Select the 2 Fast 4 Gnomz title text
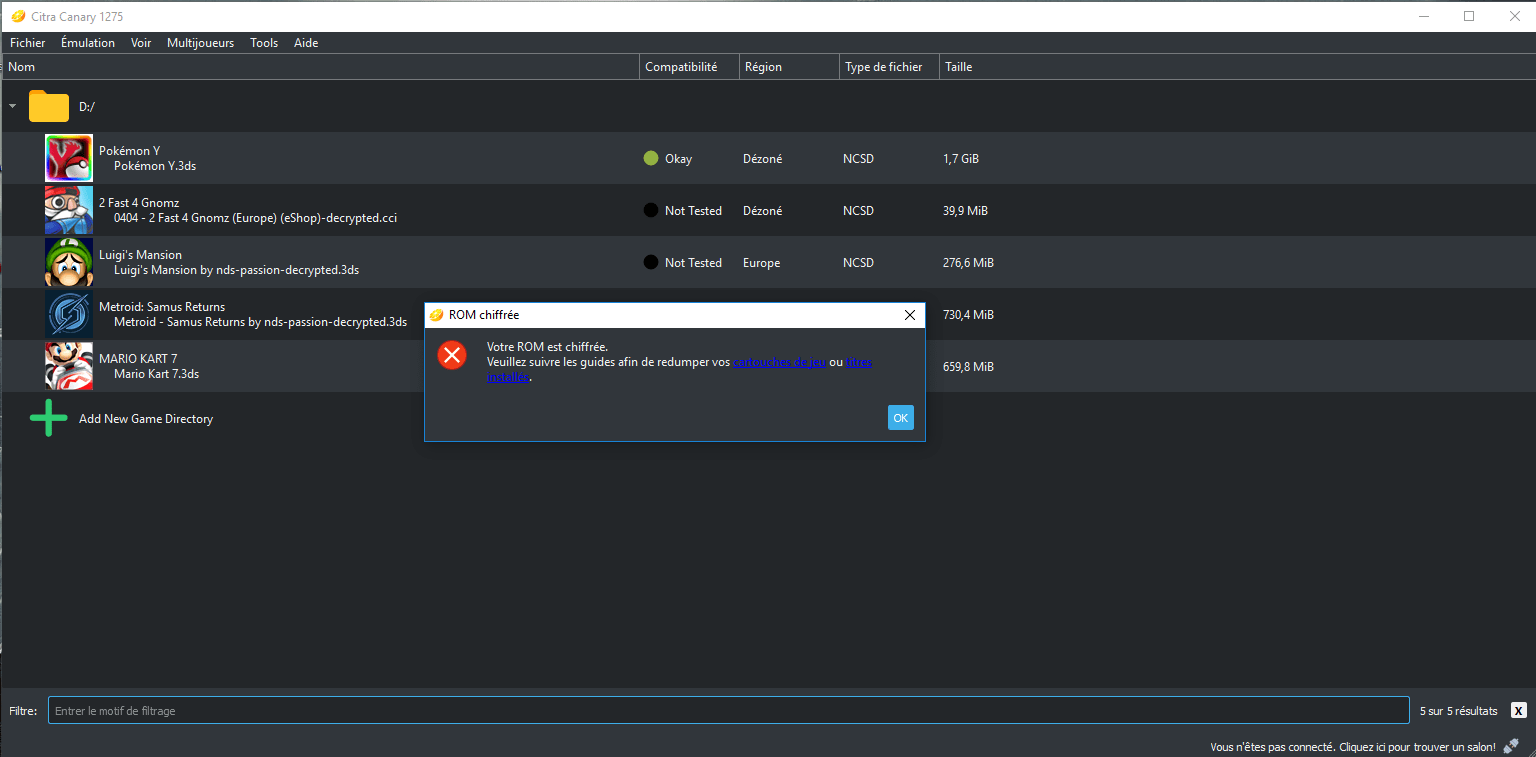This screenshot has width=1536, height=757. coord(139,203)
